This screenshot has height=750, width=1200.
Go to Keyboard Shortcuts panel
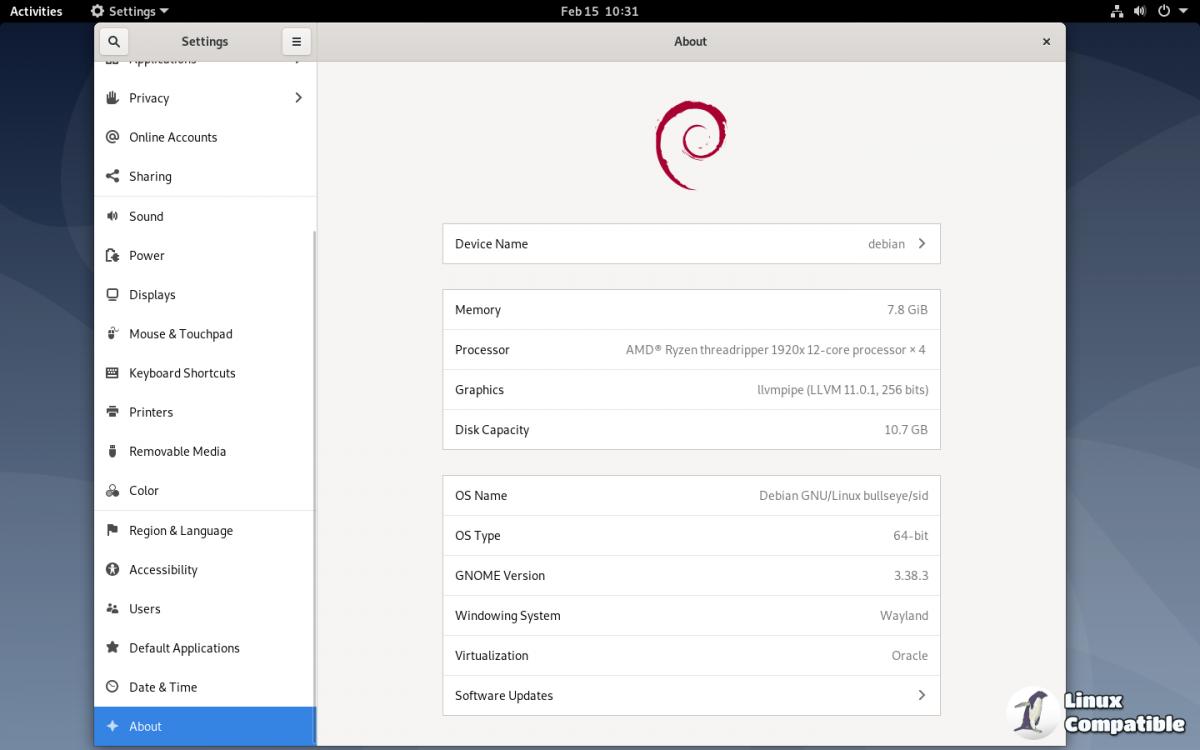(x=182, y=373)
